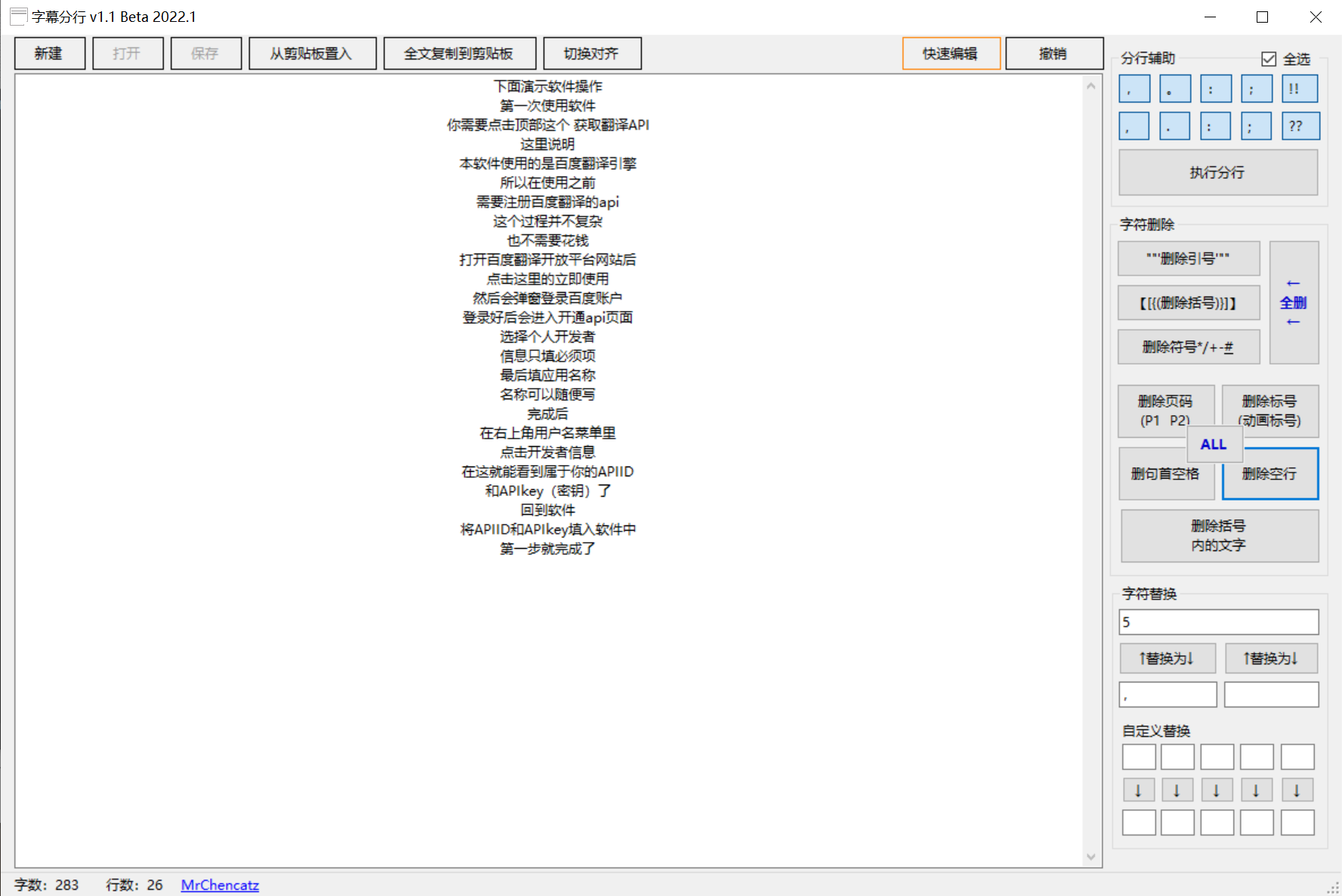Toggle the !! exclamation split button
This screenshot has height=896, width=1342.
click(1300, 88)
